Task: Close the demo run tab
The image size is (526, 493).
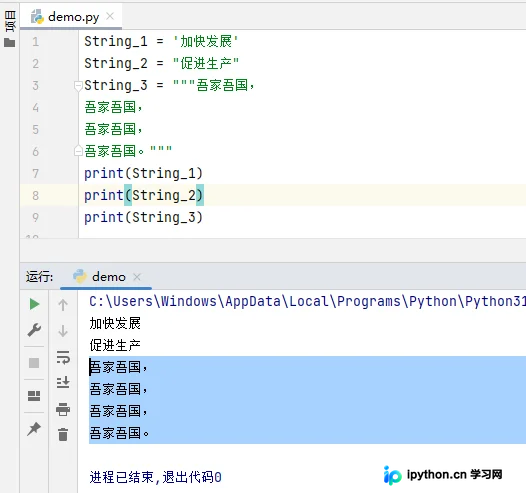Action: [137, 277]
